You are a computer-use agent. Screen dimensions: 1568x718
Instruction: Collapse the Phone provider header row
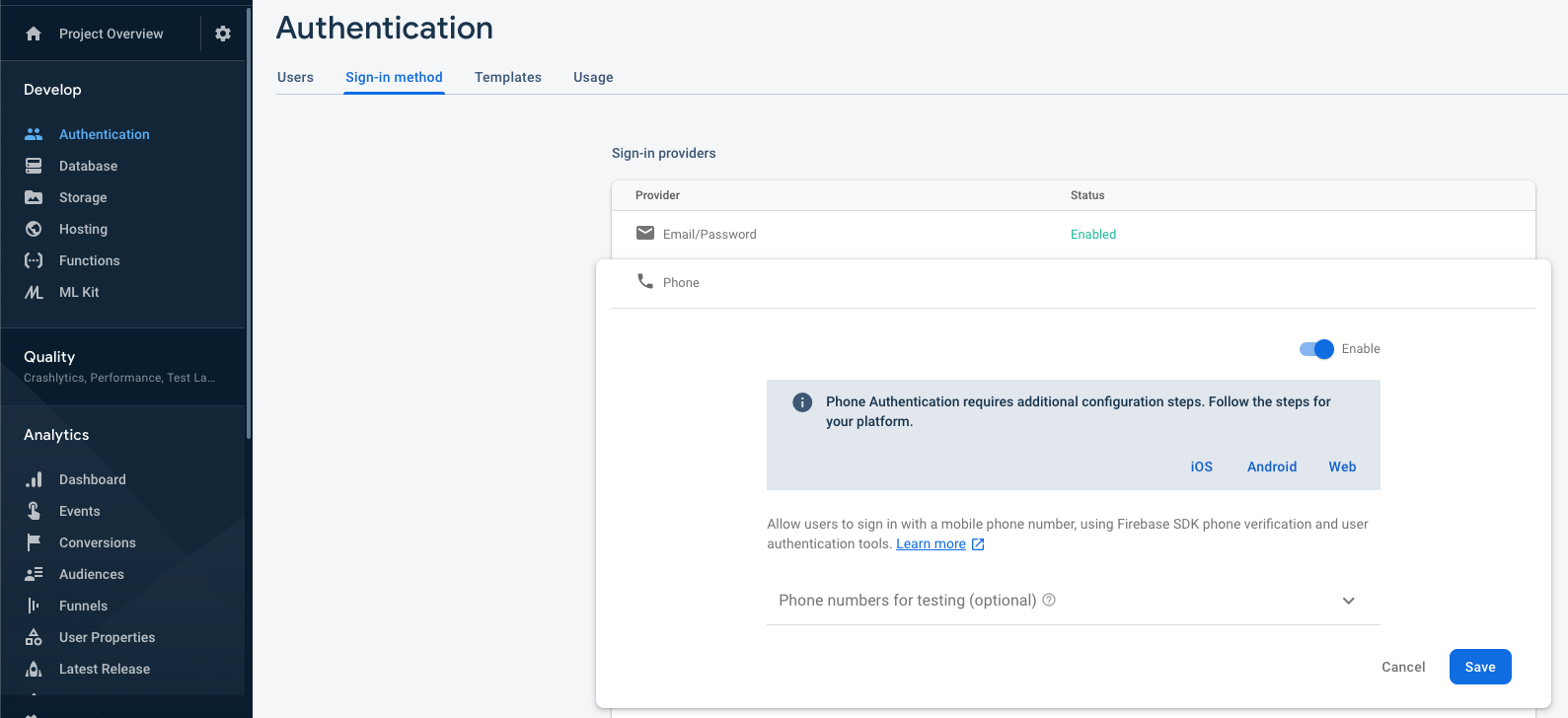click(1073, 283)
